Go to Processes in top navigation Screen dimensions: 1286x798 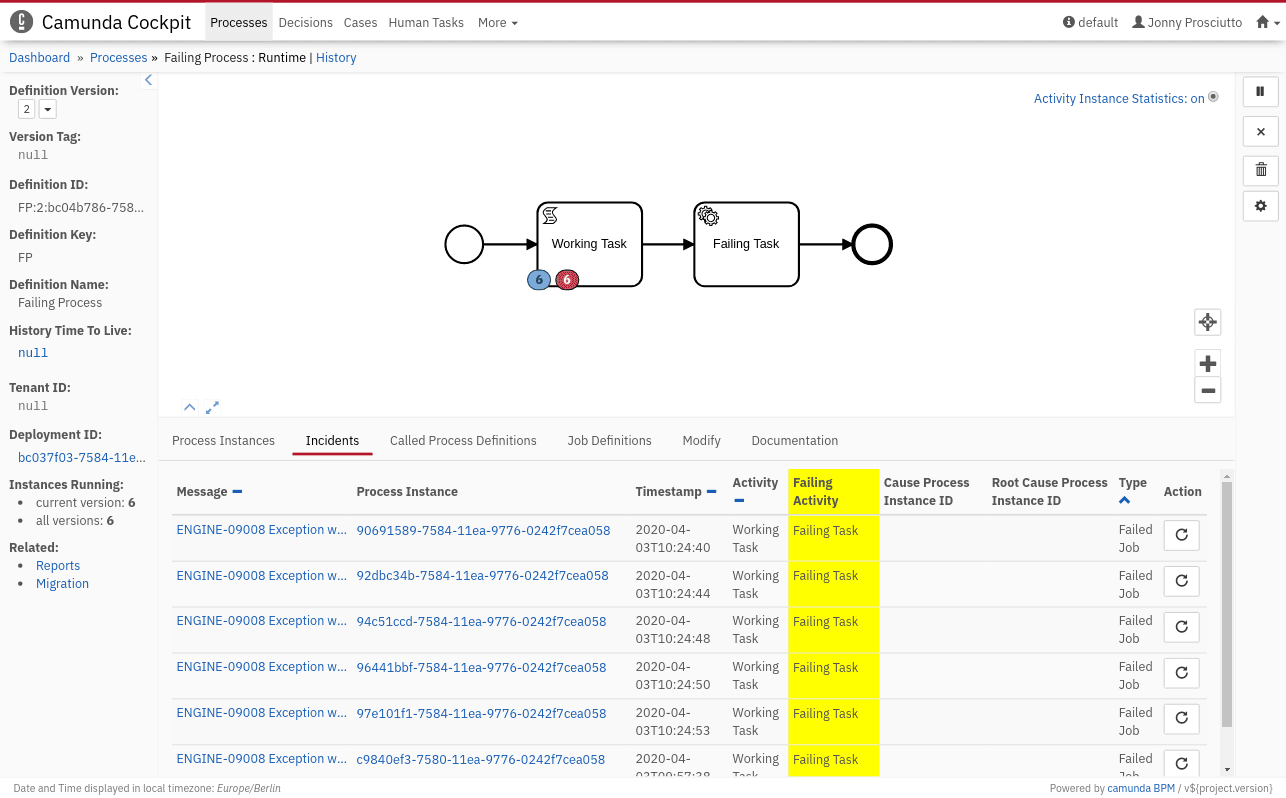click(x=239, y=22)
